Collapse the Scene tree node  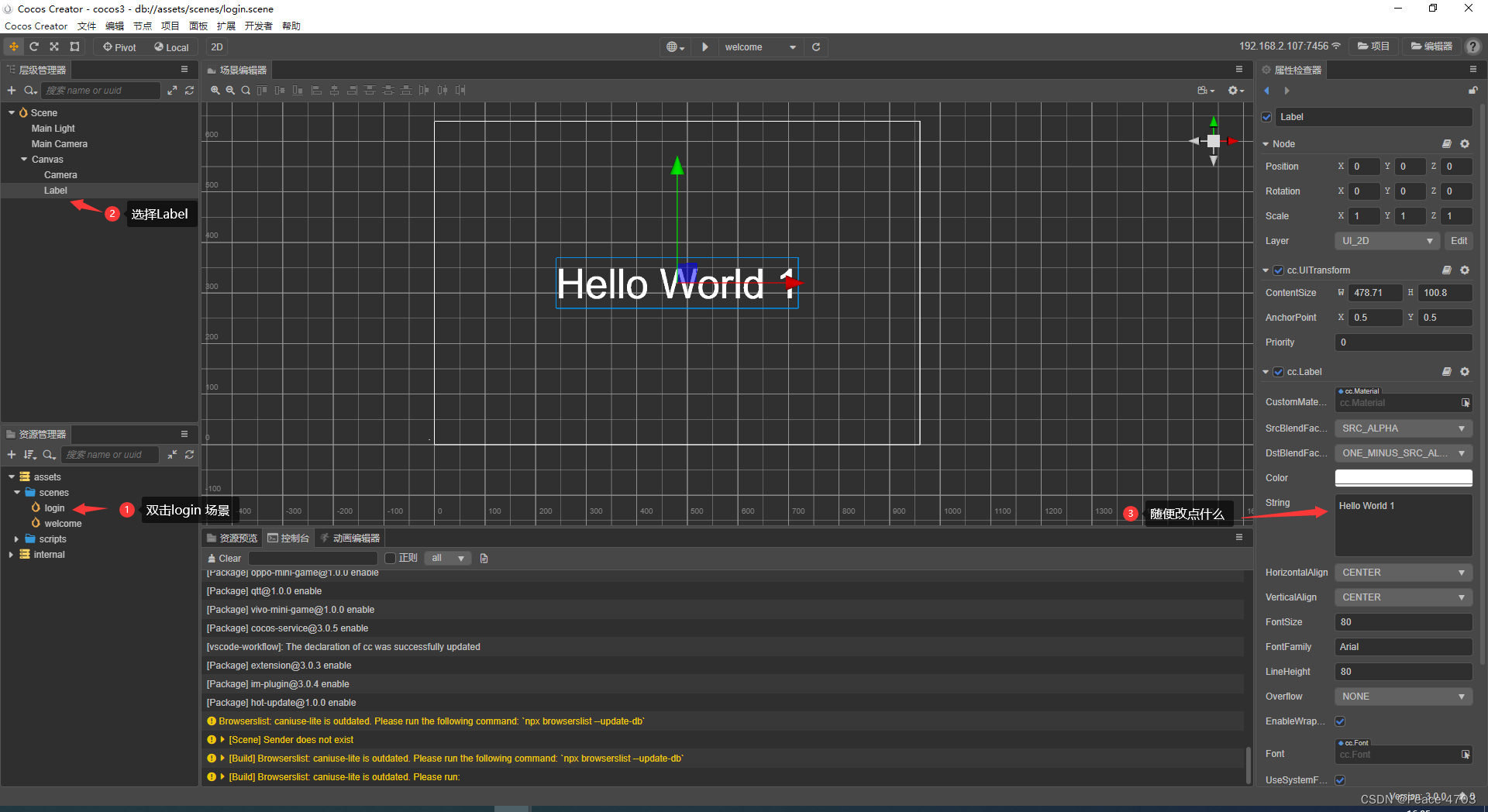click(12, 113)
